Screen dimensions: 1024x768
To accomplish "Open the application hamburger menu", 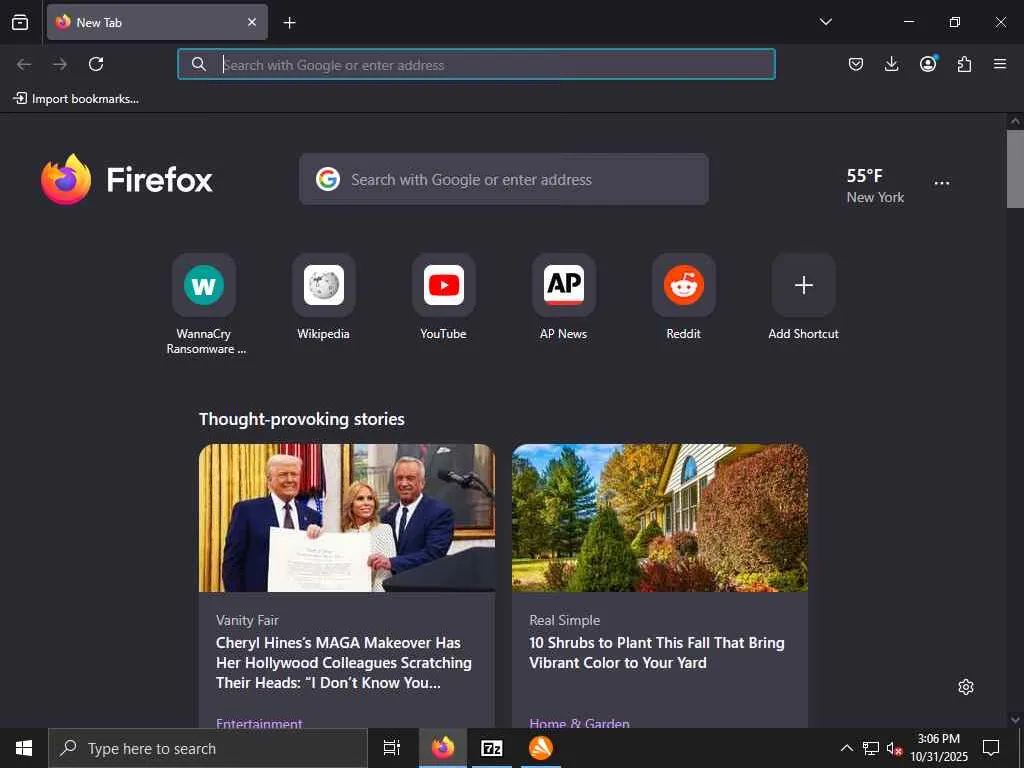I will [x=1000, y=64].
